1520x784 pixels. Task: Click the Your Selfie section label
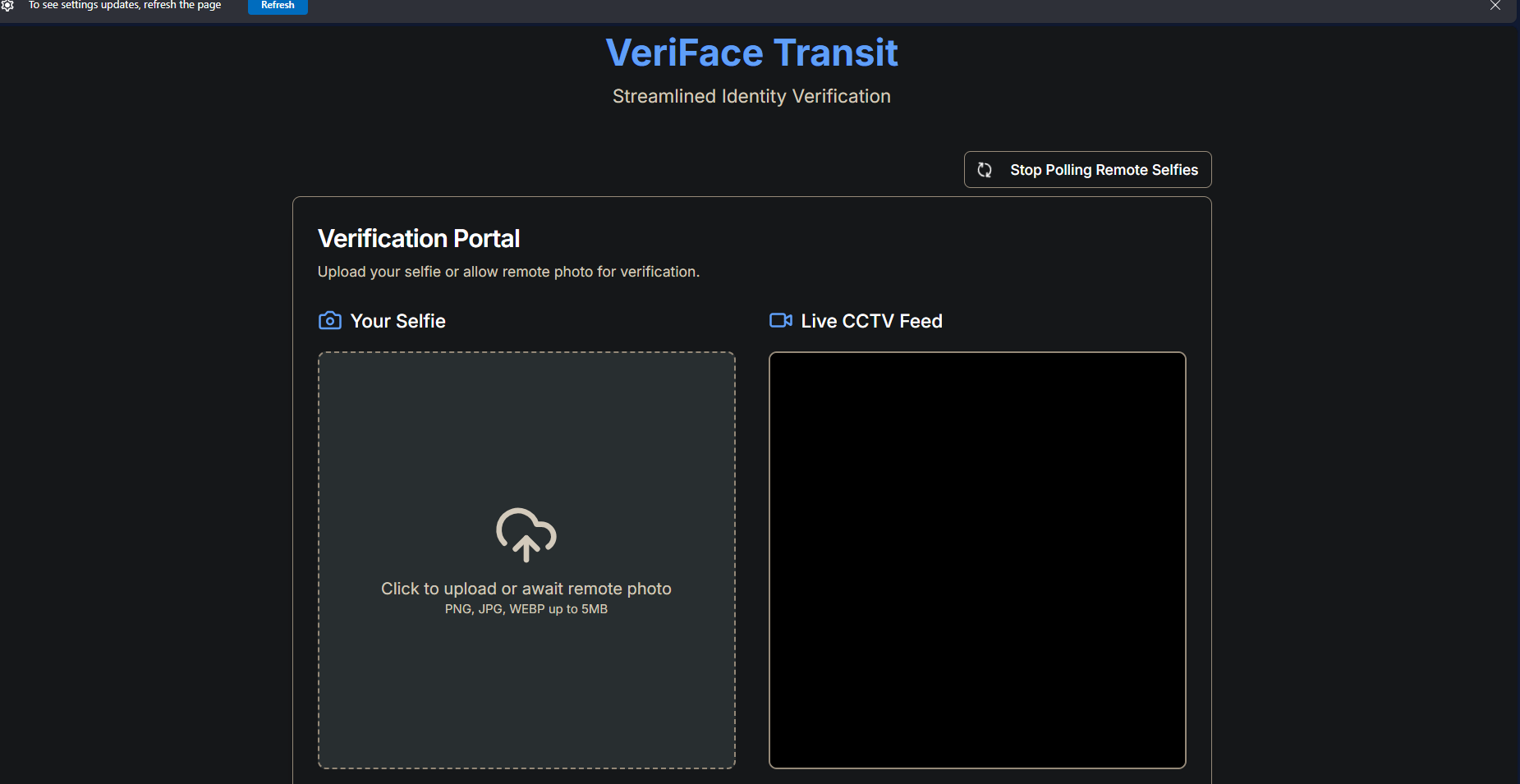(397, 321)
